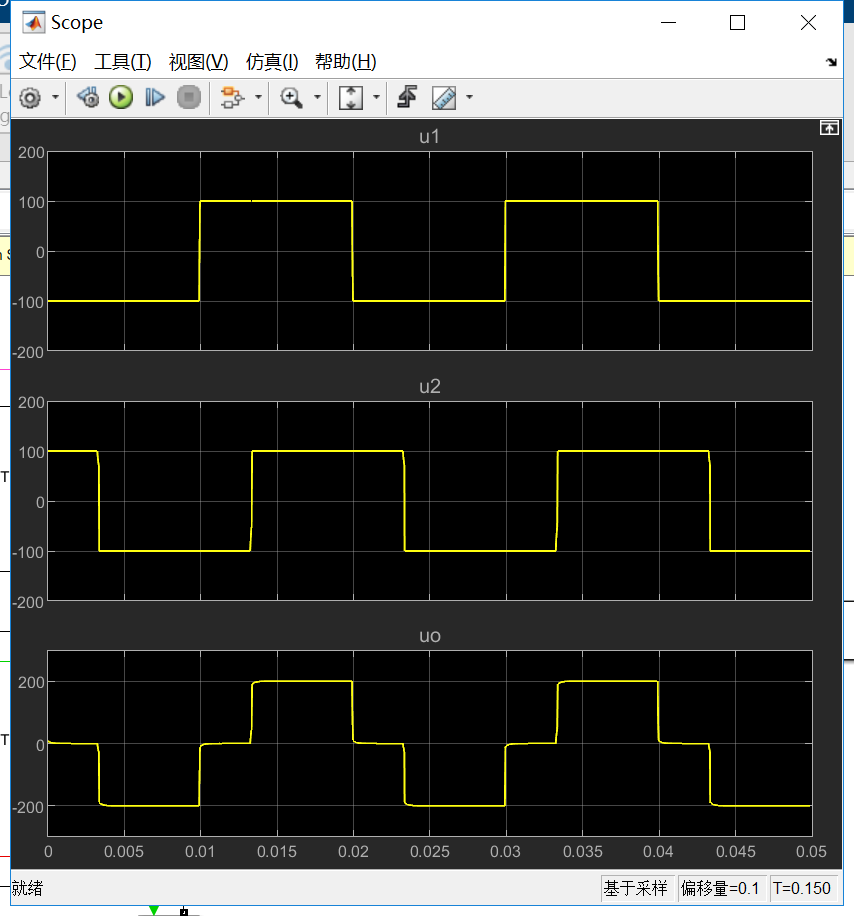This screenshot has width=854, height=916.
Task: Click the u2 waveform plot area
Action: pos(430,501)
